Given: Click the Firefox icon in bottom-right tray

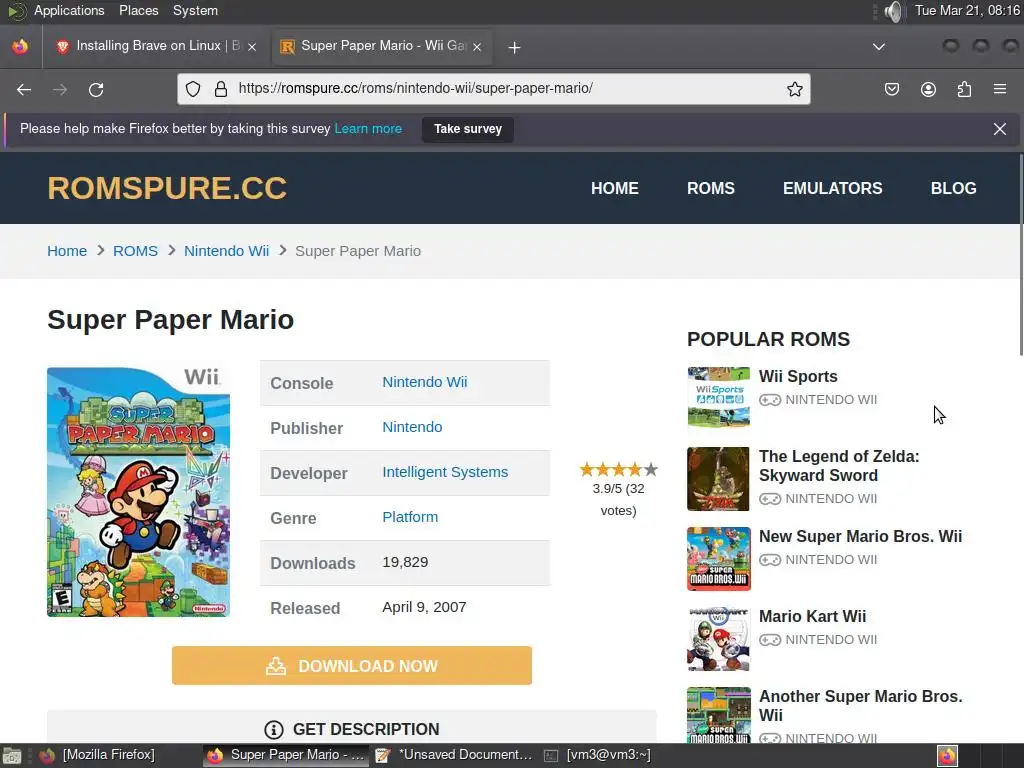Looking at the screenshot, I should (947, 756).
